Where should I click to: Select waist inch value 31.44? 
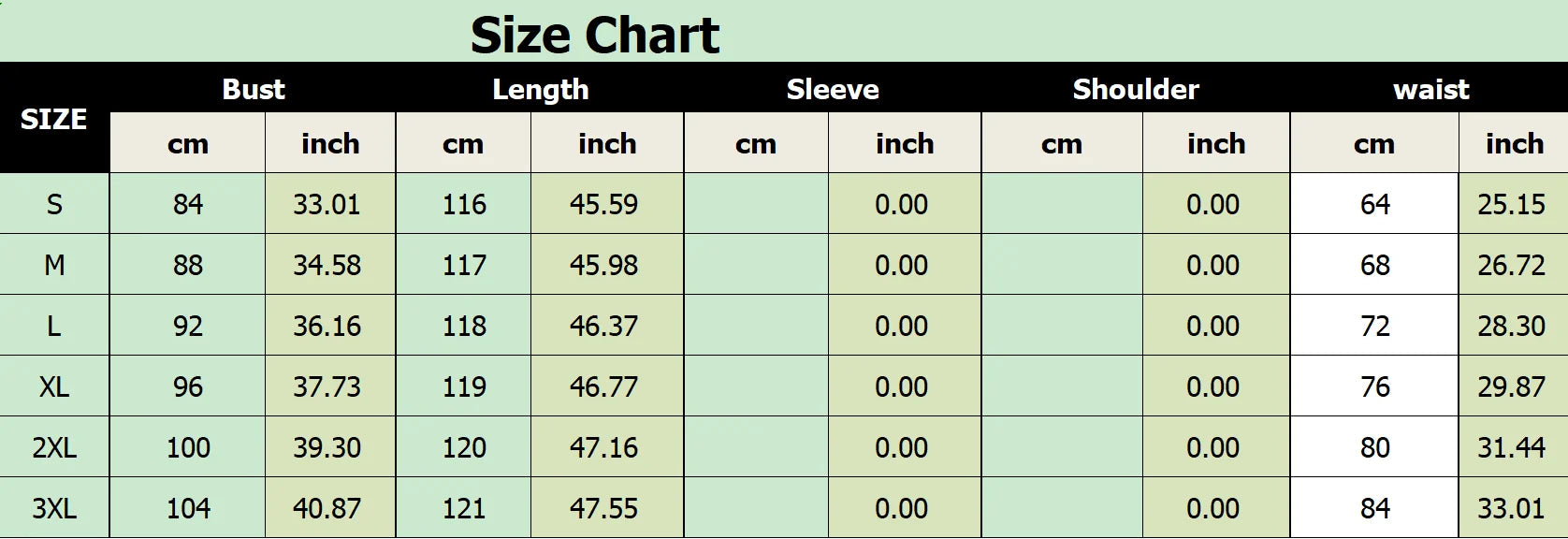1511,447
